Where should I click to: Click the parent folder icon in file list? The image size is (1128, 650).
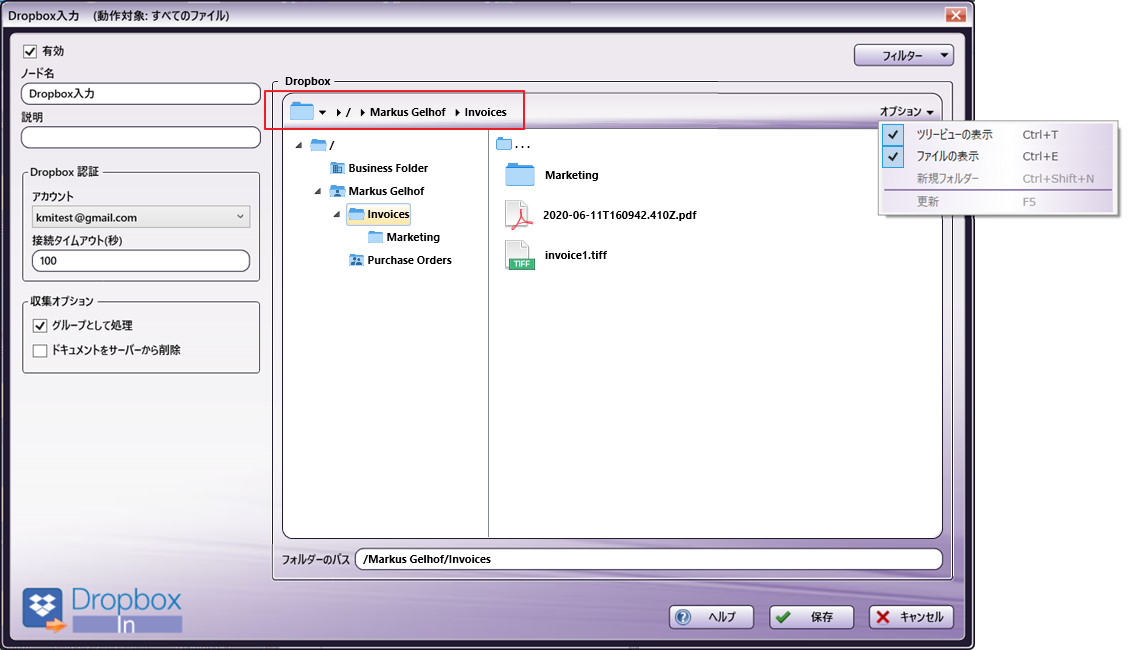click(x=504, y=144)
